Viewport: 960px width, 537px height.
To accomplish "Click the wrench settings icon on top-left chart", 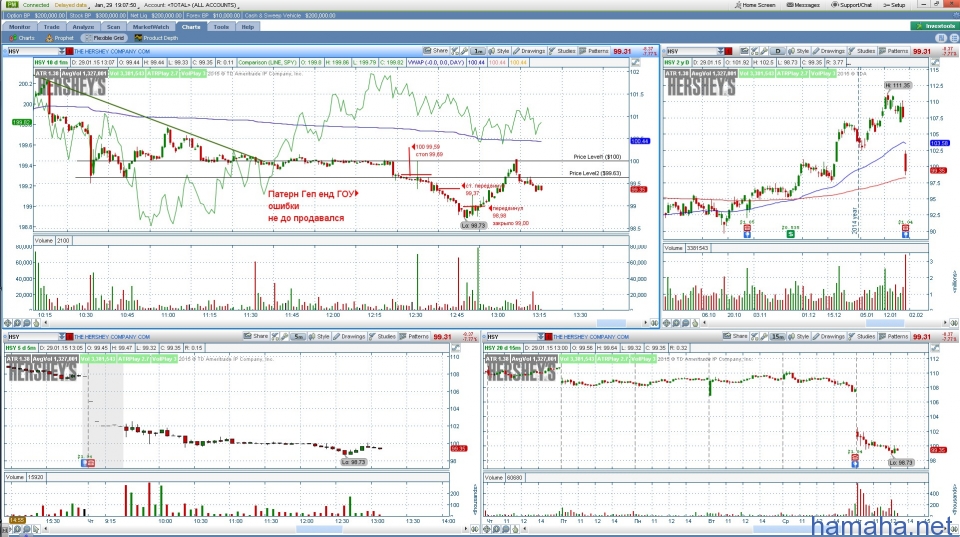I will coord(463,51).
